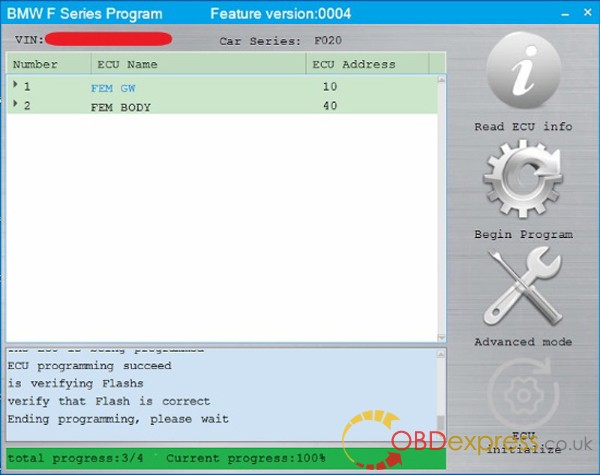Click 'verify that Flash is correct' log line

click(x=109, y=401)
